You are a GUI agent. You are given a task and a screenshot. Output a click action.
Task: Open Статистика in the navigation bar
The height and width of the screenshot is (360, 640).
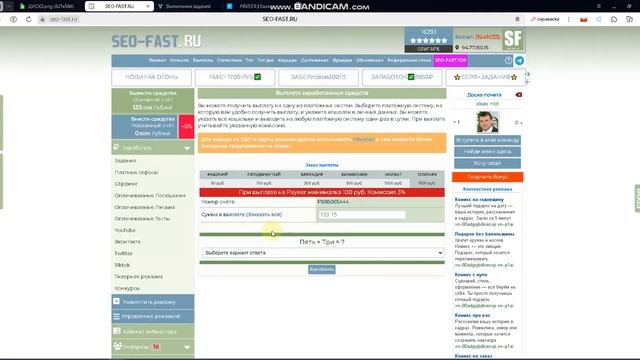tap(229, 60)
